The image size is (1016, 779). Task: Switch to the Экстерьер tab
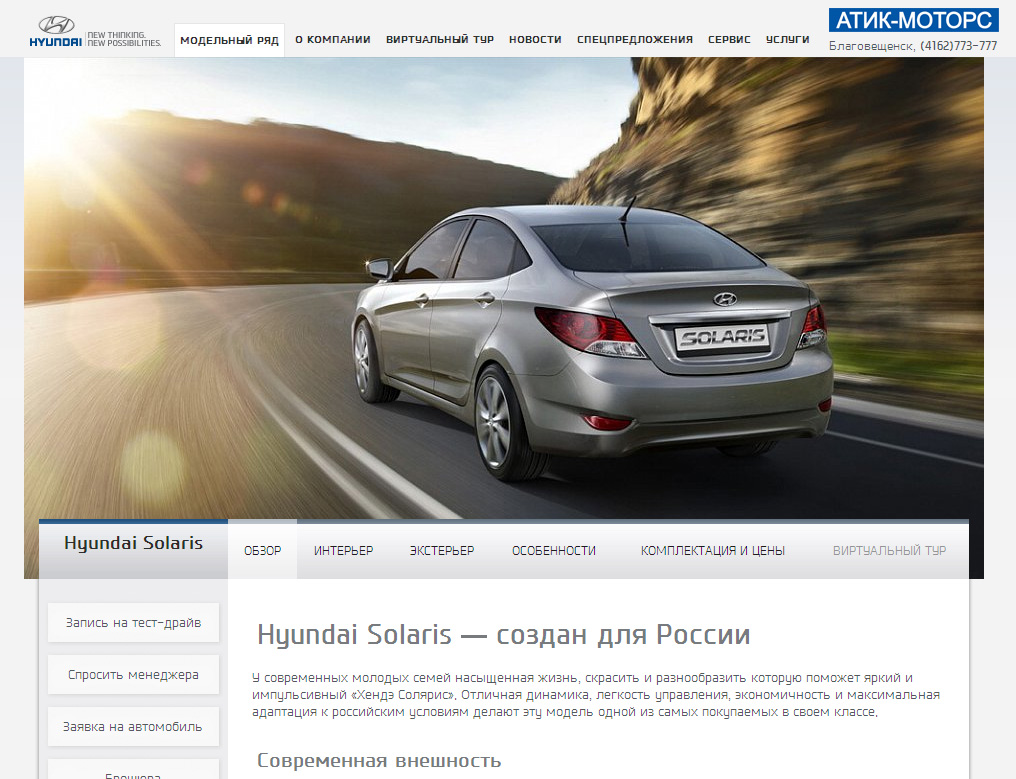pyautogui.click(x=442, y=550)
